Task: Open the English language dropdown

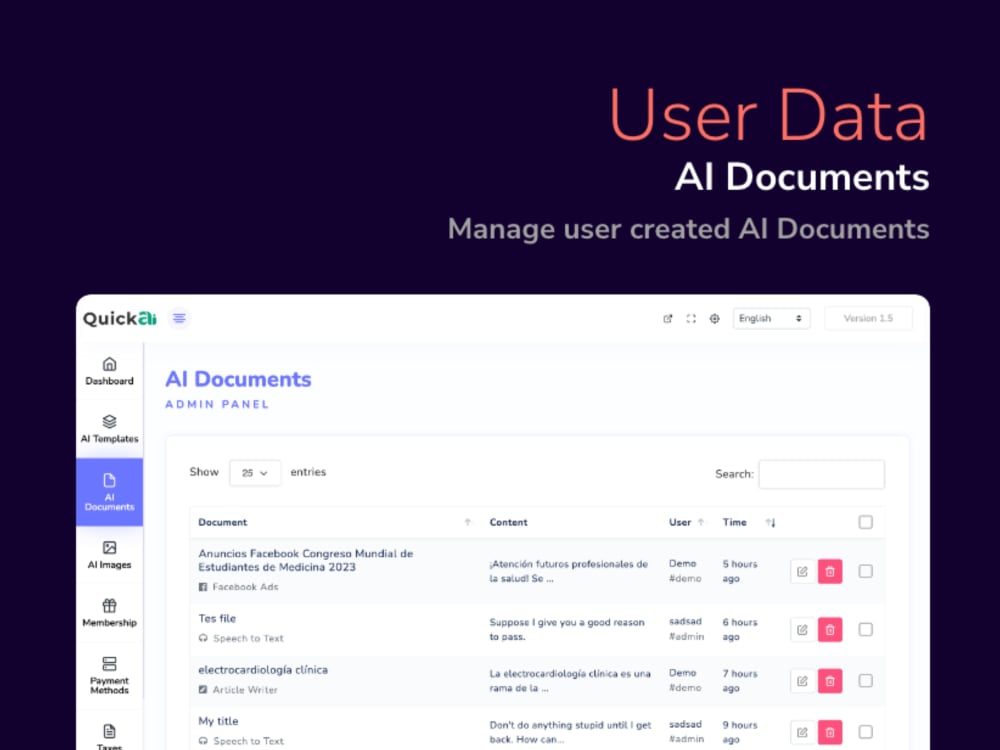Action: tap(771, 318)
